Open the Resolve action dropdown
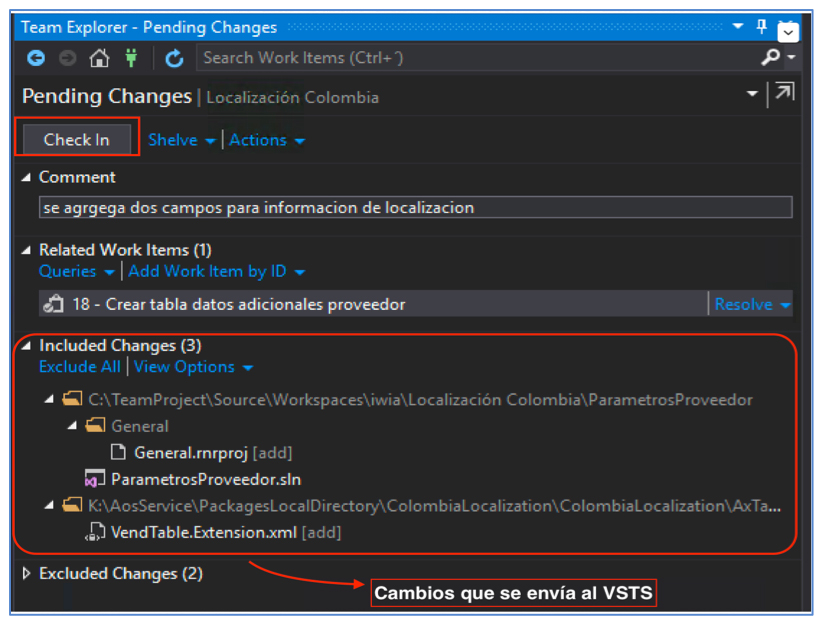 [x=752, y=304]
